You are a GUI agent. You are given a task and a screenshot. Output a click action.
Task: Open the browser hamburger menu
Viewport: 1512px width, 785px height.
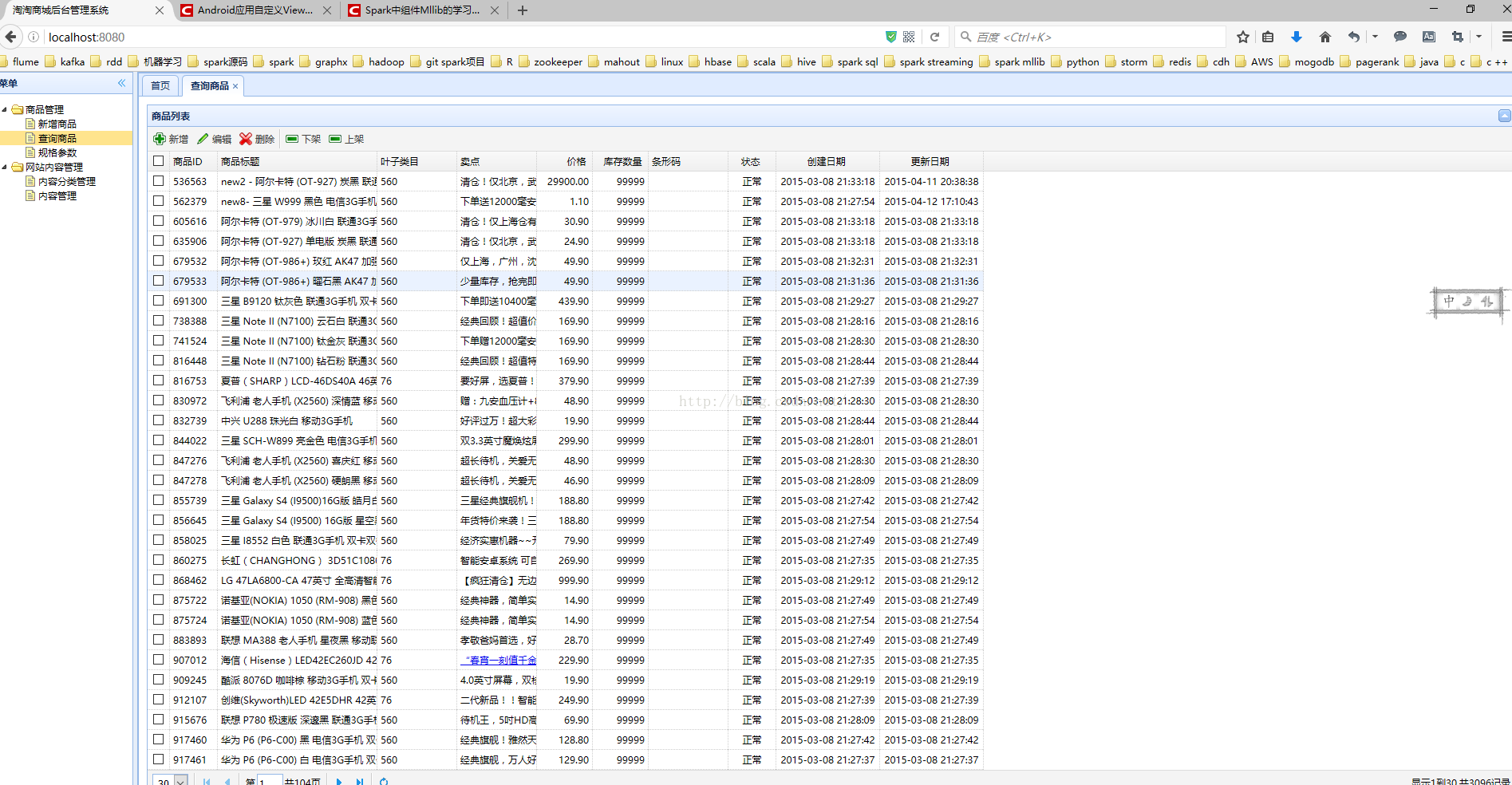point(1506,37)
